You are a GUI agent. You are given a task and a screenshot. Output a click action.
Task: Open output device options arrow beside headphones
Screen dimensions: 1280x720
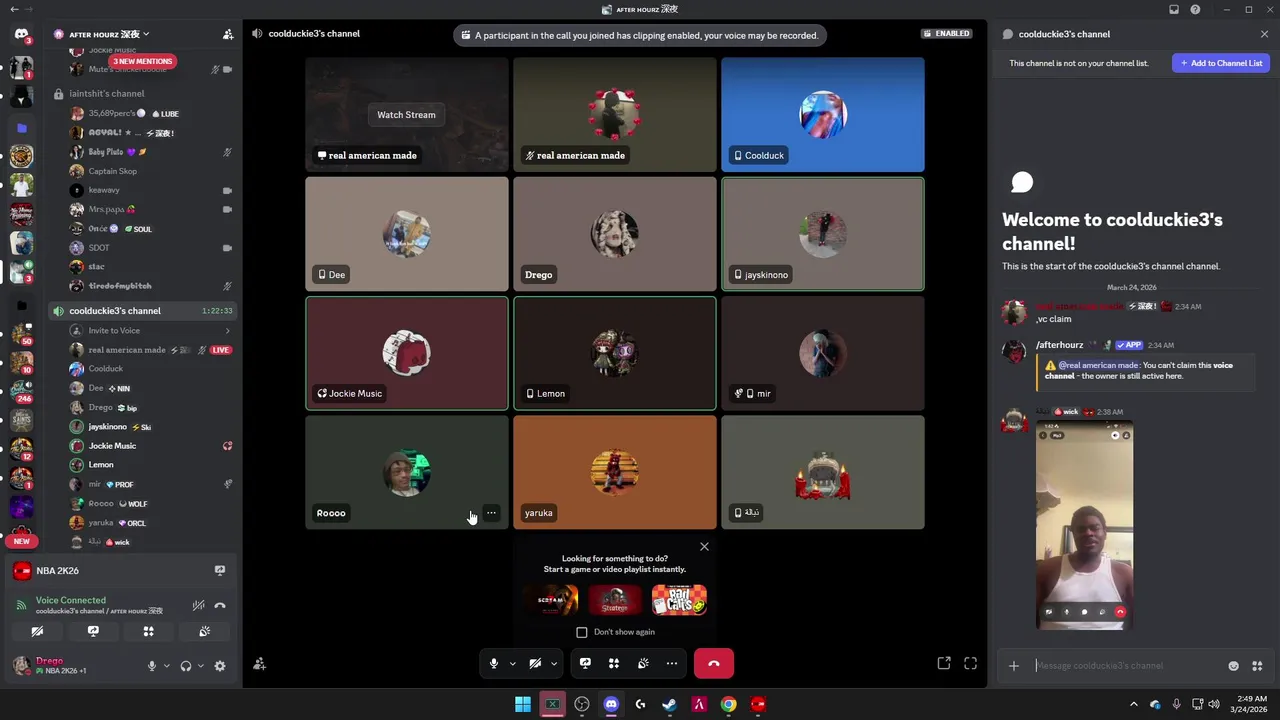tap(200, 666)
